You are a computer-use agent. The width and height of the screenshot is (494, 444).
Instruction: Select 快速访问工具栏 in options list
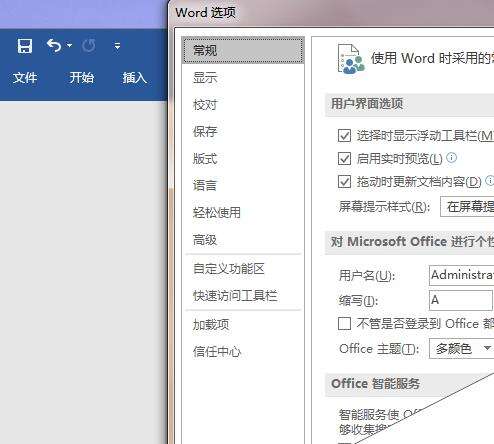243,296
